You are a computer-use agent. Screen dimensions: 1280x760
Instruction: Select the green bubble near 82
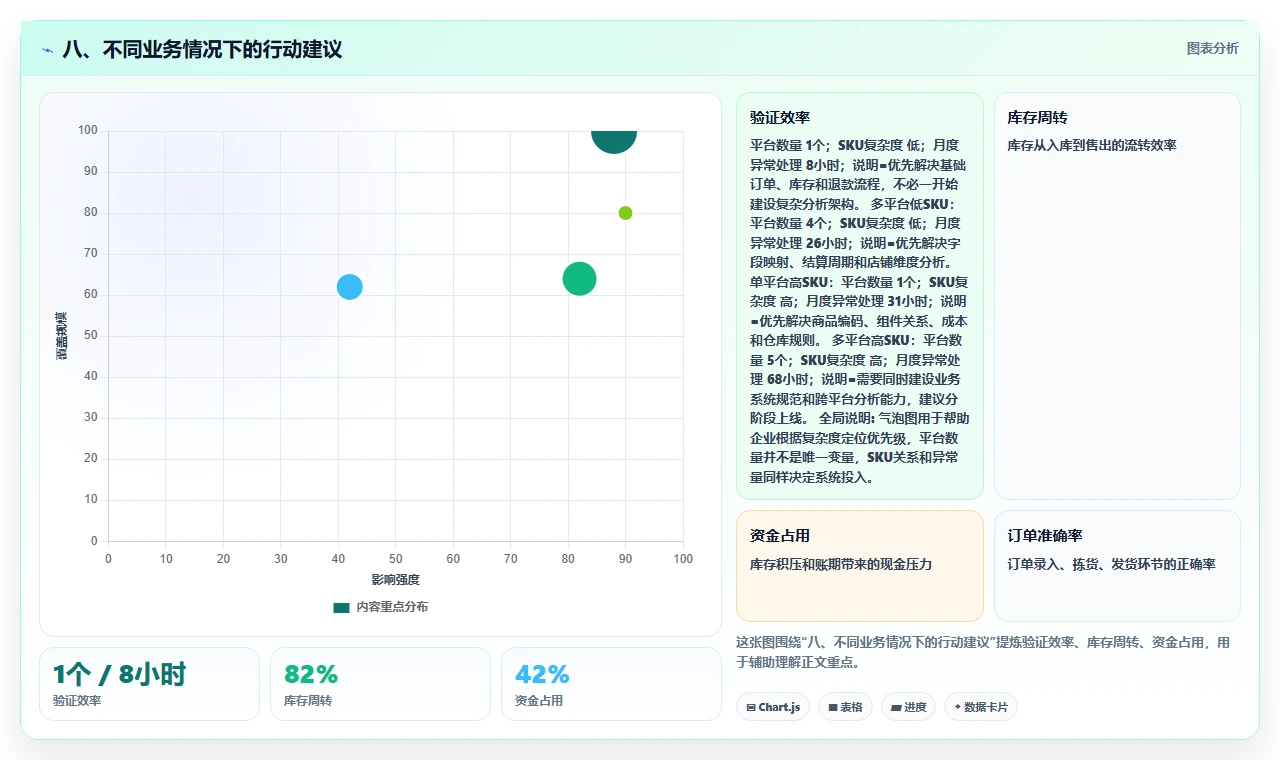tap(579, 278)
